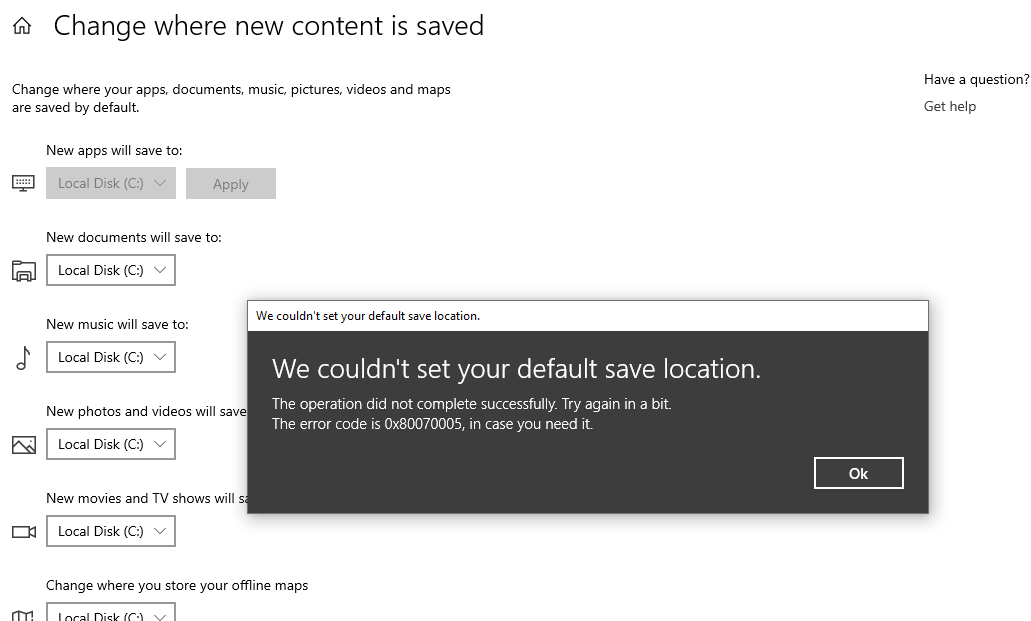Open the New movies and TV dropdown
Screen dimensions: 1031x621
click(110, 531)
